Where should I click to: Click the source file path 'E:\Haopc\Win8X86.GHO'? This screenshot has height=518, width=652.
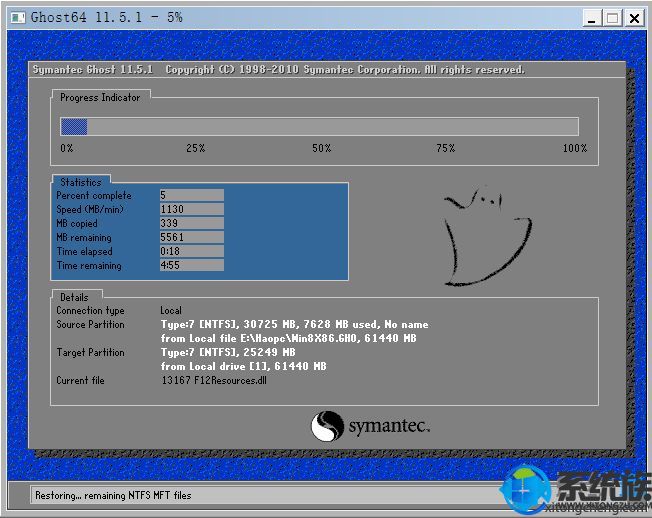(298, 338)
